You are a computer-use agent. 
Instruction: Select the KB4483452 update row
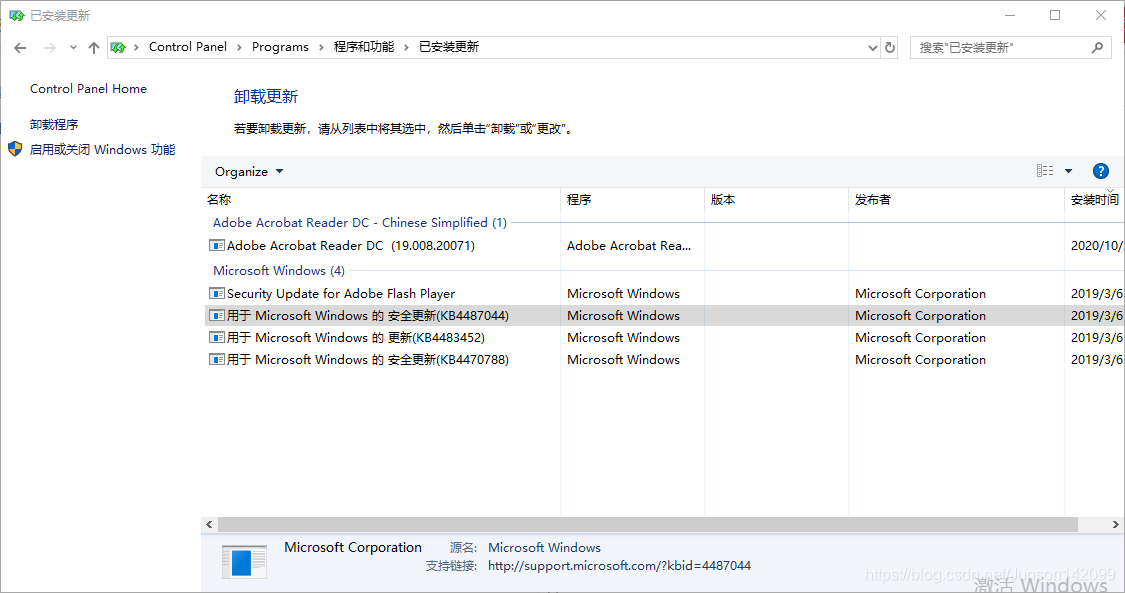pos(664,338)
